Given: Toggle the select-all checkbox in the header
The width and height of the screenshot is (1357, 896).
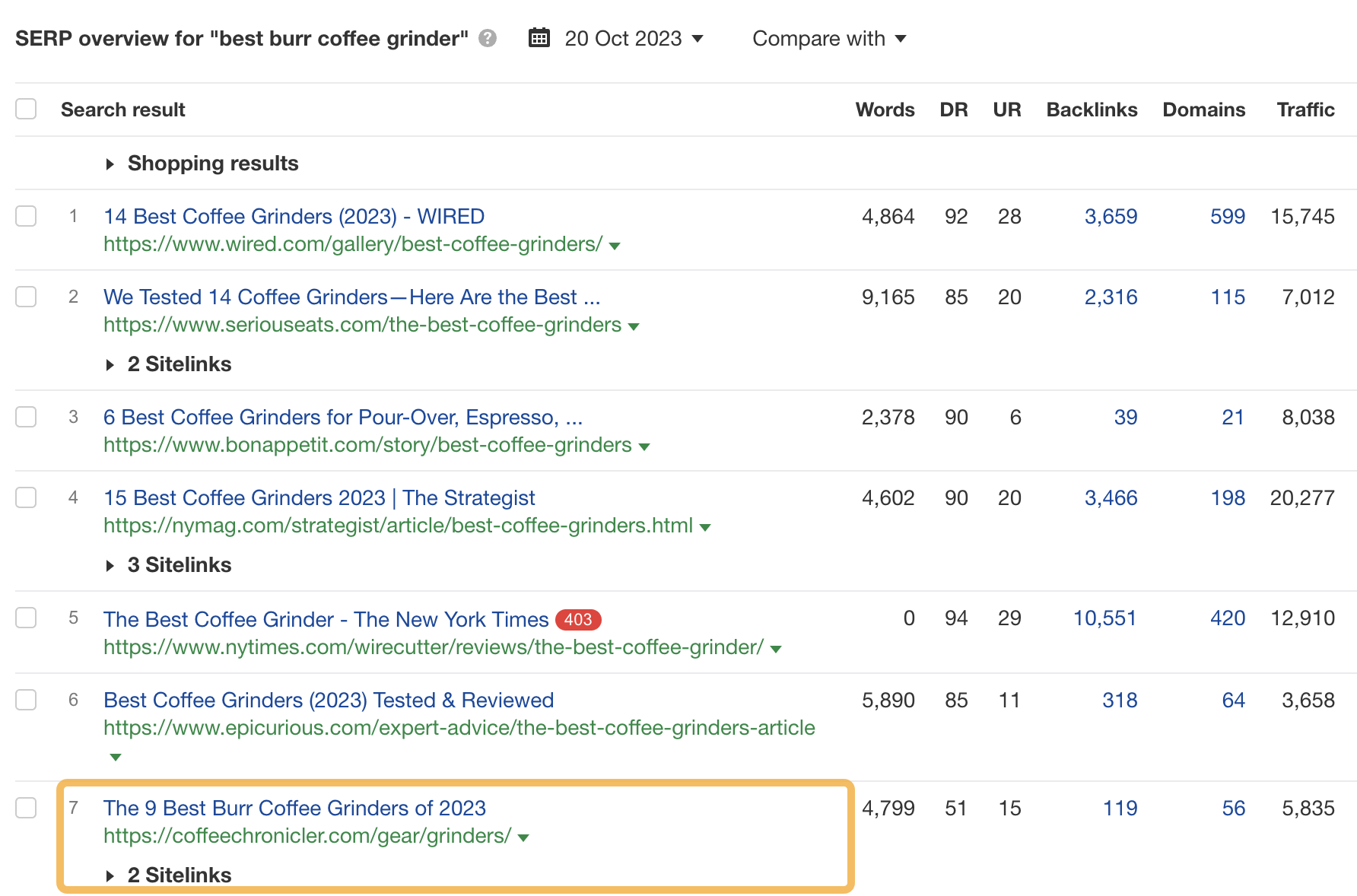Looking at the screenshot, I should (x=26, y=109).
